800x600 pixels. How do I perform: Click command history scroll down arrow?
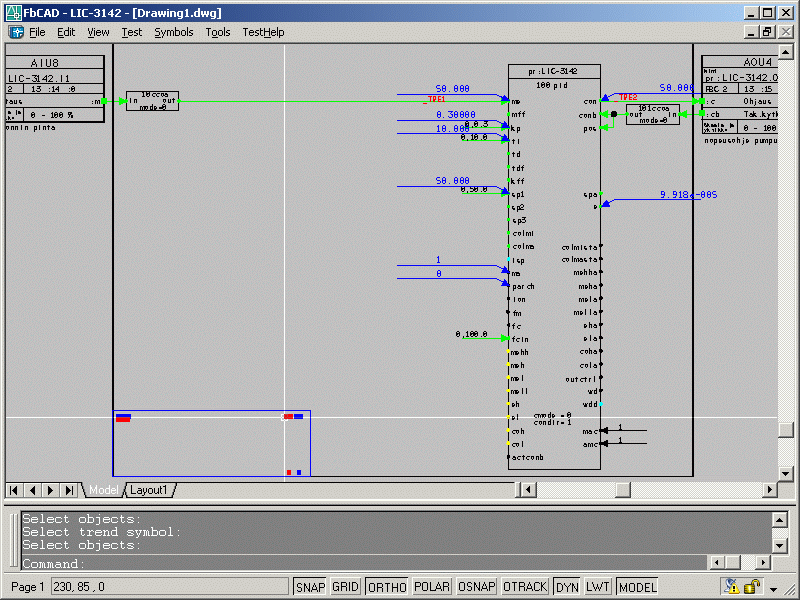point(779,545)
